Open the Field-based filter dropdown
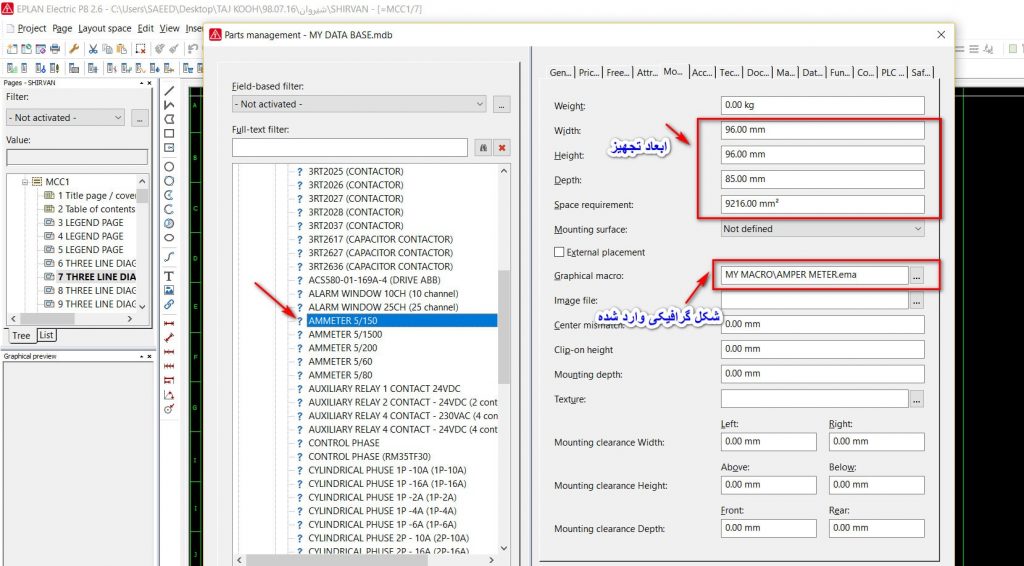Viewport: 1024px width, 566px height. point(359,104)
